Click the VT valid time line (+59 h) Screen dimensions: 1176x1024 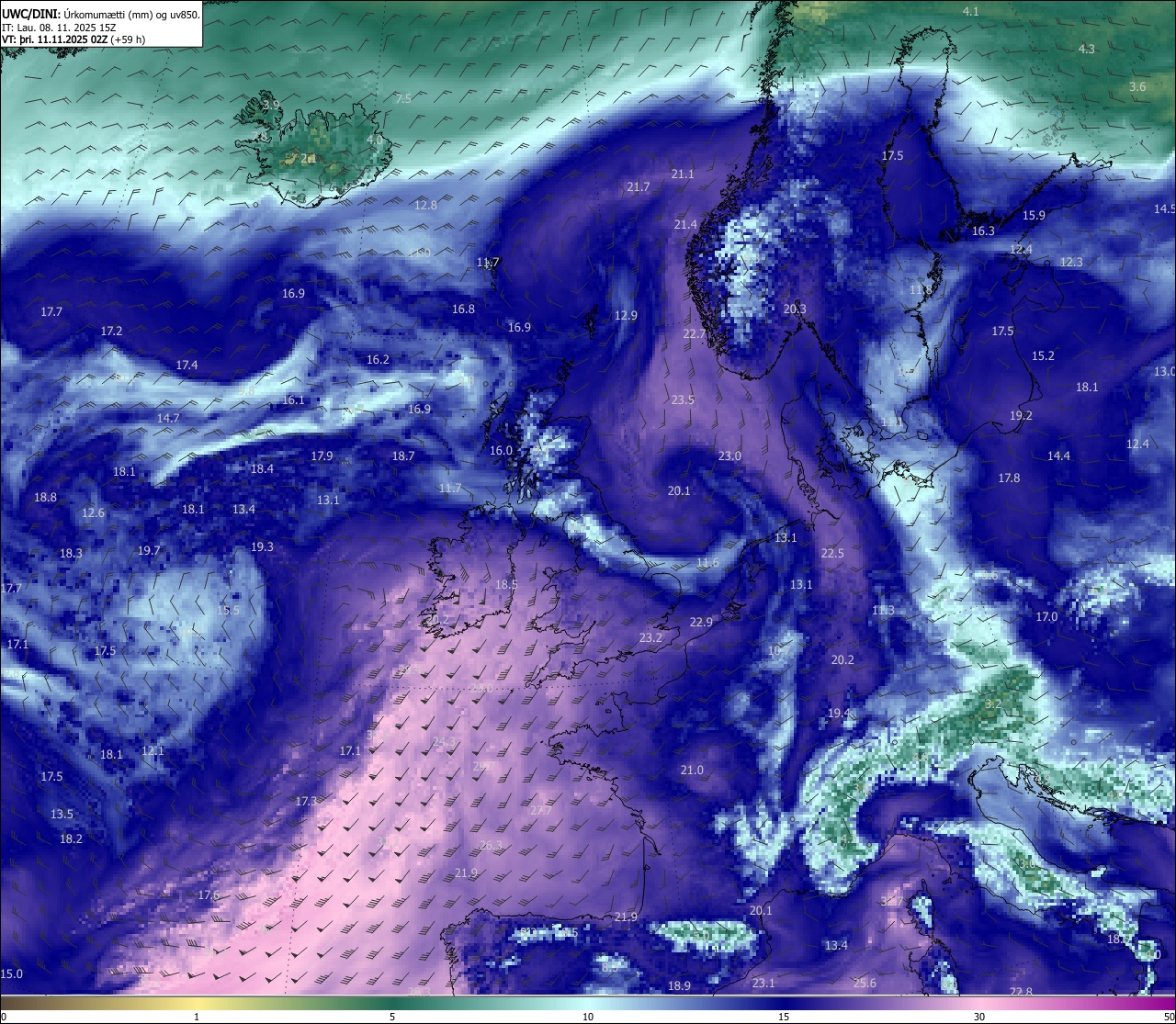tap(73, 39)
